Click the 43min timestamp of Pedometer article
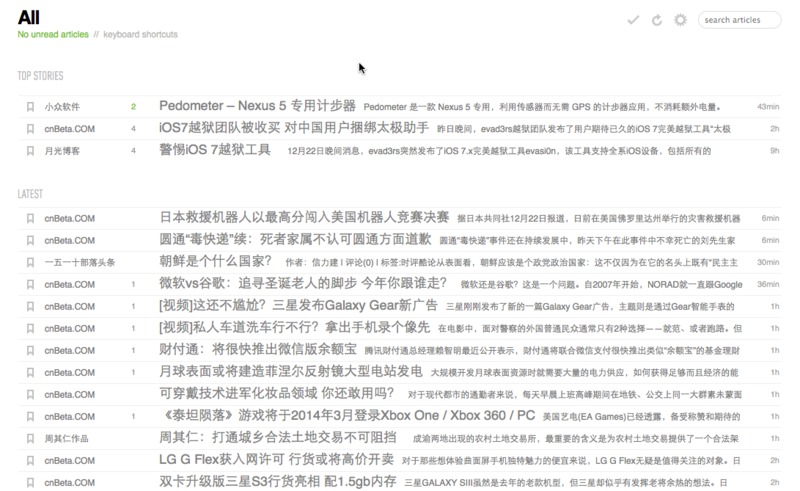The image size is (800, 491). pos(768,107)
